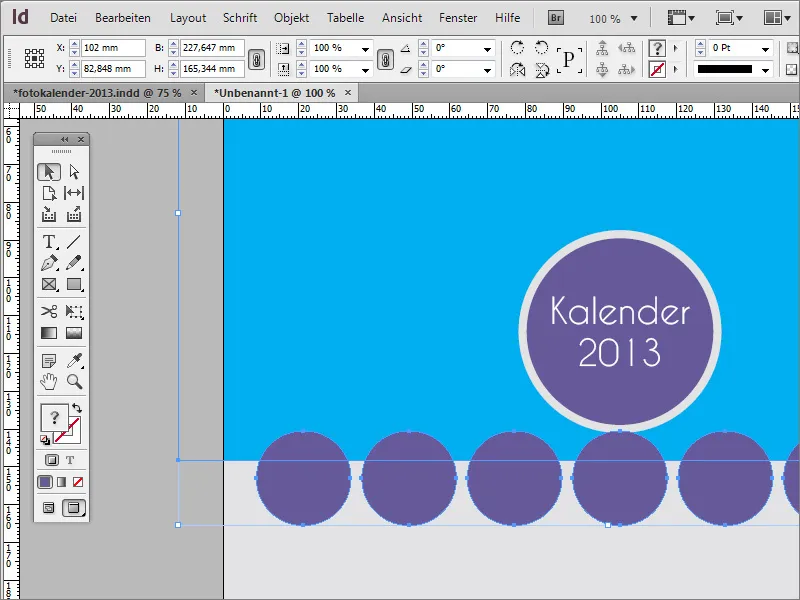Open the Datei menu

63,18
